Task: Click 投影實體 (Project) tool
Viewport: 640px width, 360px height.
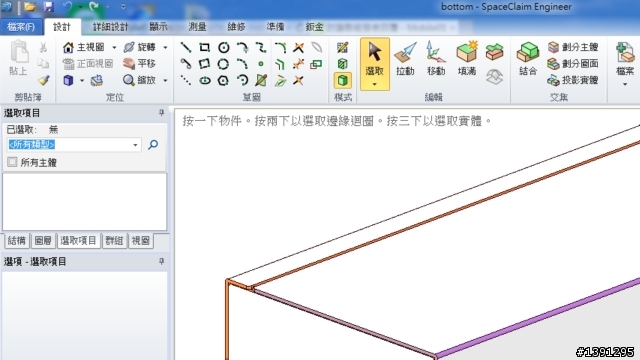Action: (x=573, y=80)
